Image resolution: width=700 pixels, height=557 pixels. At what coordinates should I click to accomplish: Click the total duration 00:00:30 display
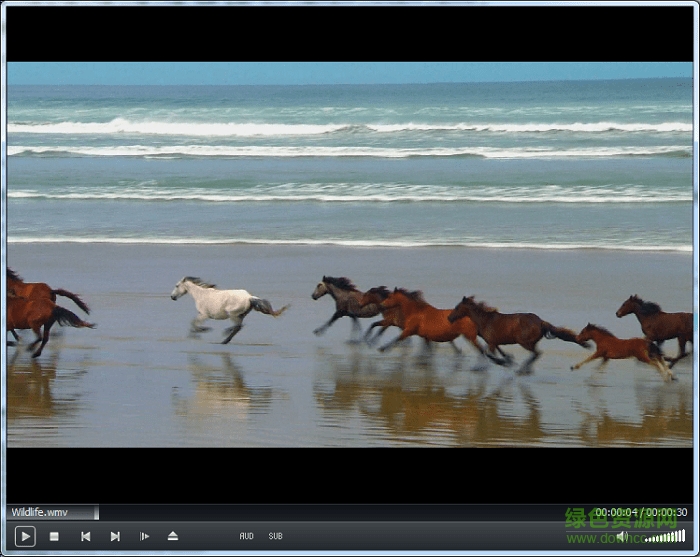click(x=667, y=513)
